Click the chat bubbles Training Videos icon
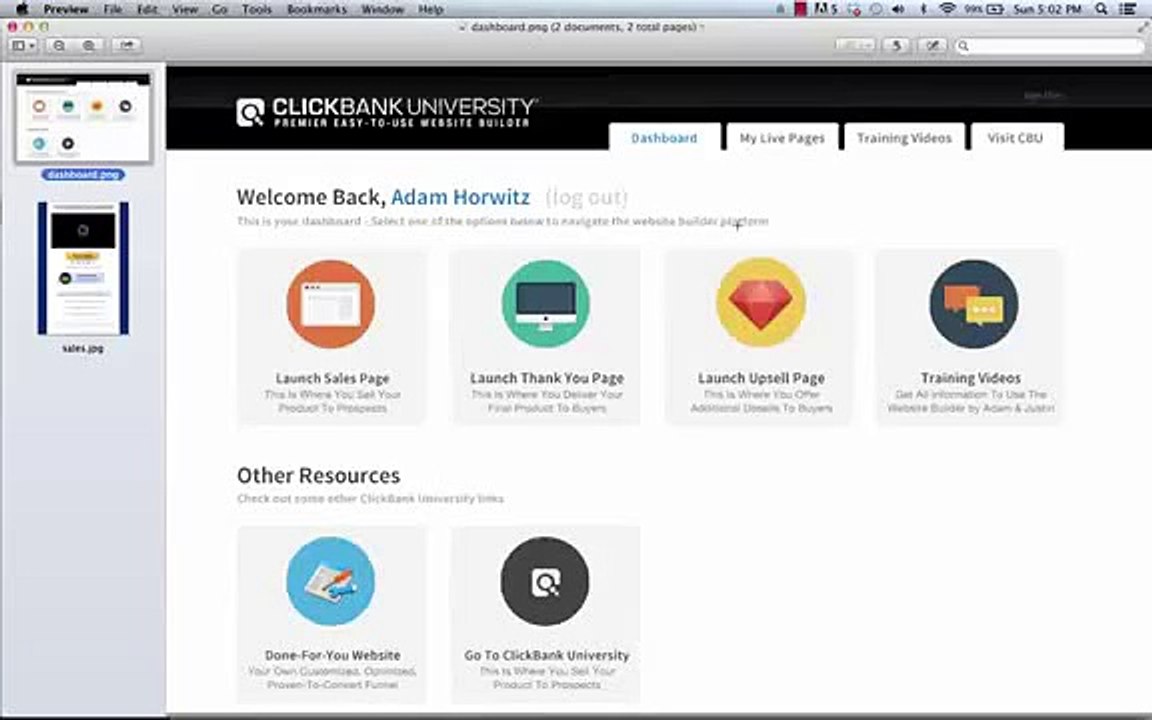The height and width of the screenshot is (720, 1152). (973, 303)
